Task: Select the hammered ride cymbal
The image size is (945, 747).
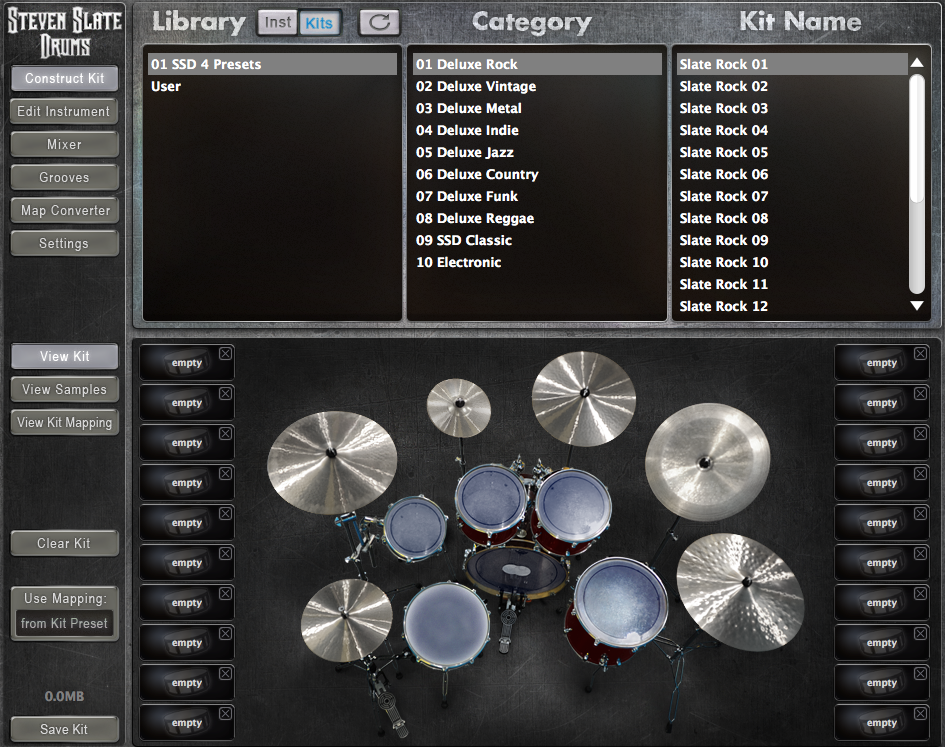Action: click(740, 593)
